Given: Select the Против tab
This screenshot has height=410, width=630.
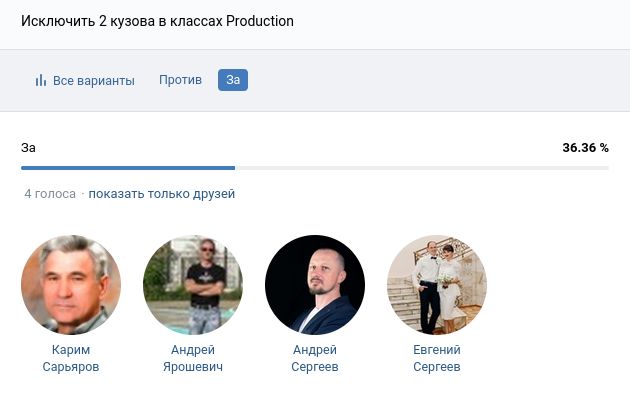Looking at the screenshot, I should (x=180, y=80).
